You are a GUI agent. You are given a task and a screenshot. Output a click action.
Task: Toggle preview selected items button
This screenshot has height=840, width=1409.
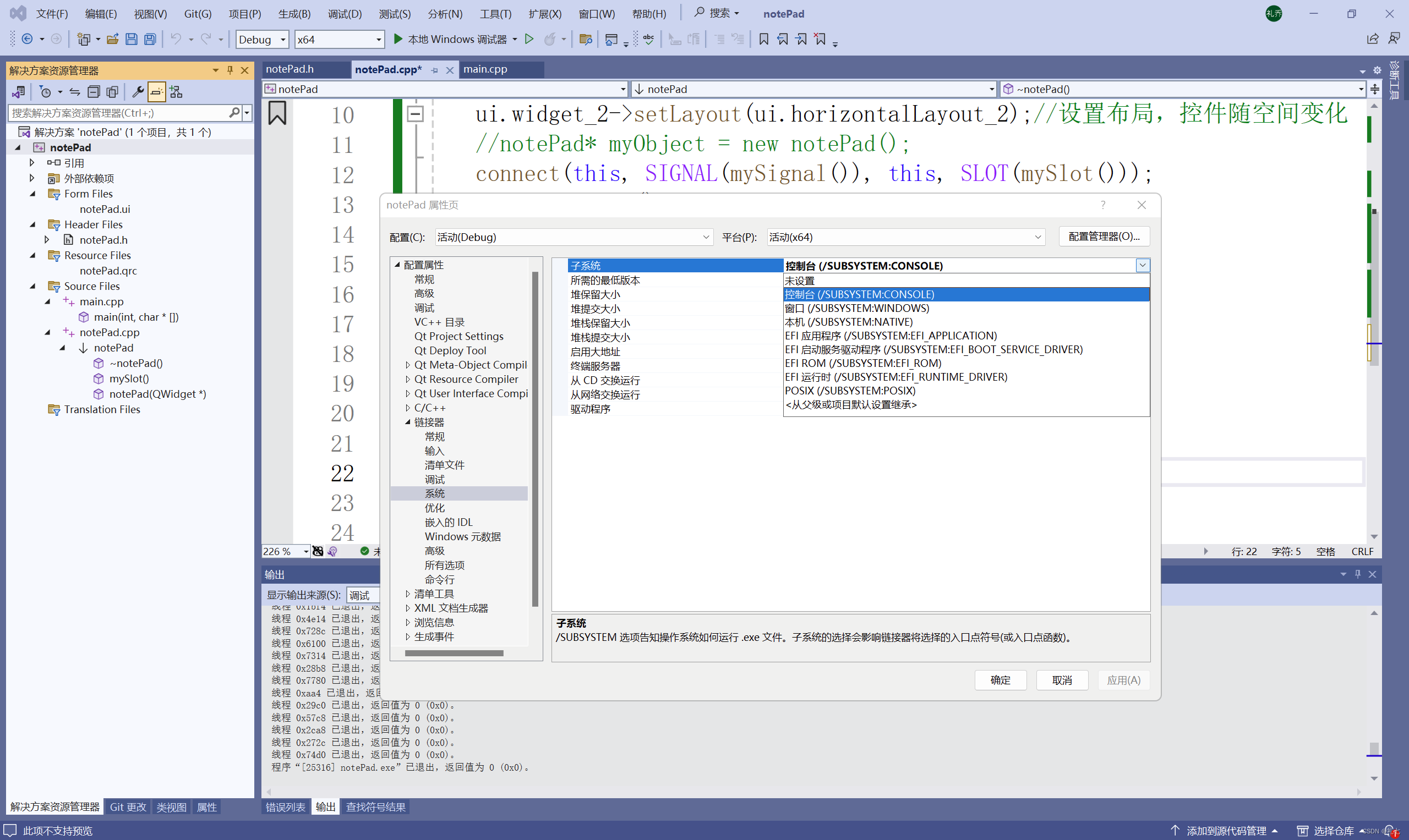[x=157, y=92]
